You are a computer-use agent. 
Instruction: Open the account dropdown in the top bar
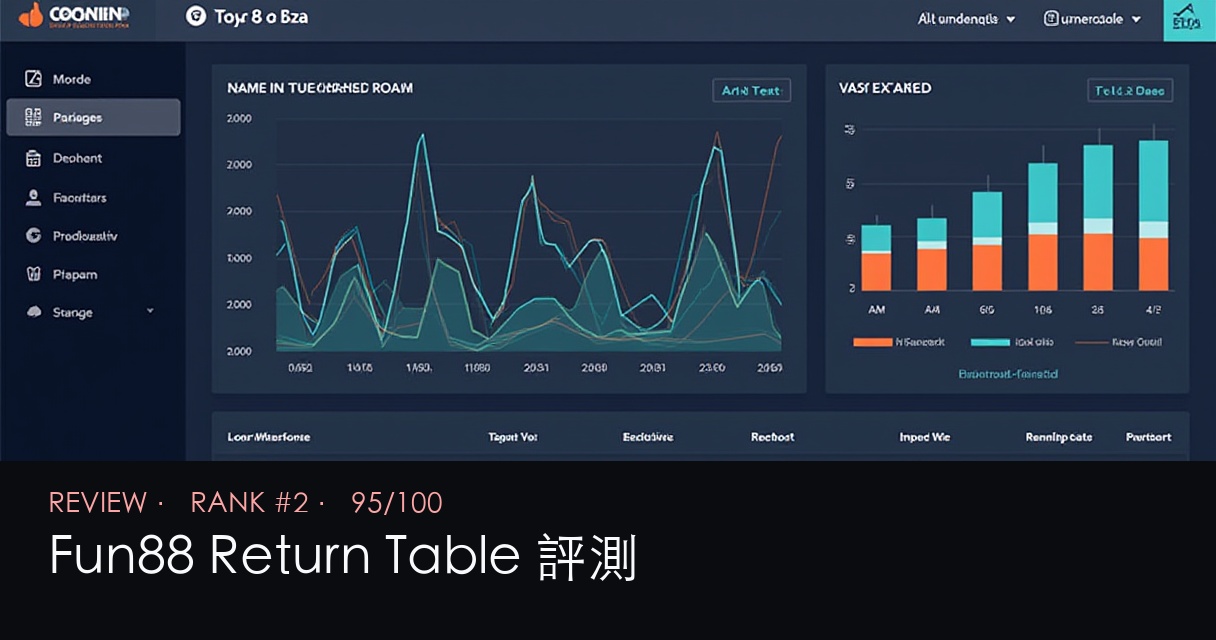tap(1093, 18)
